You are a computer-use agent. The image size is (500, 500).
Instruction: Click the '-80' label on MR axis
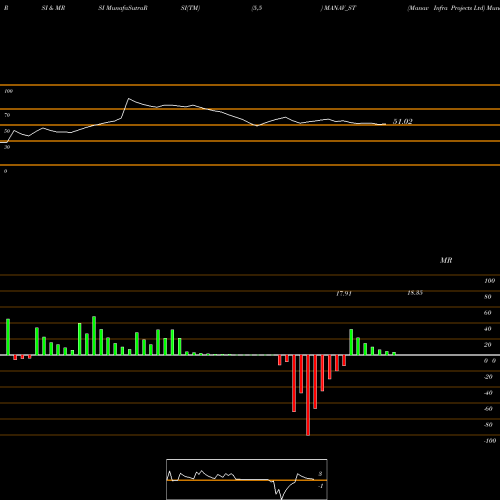[x=488, y=425]
